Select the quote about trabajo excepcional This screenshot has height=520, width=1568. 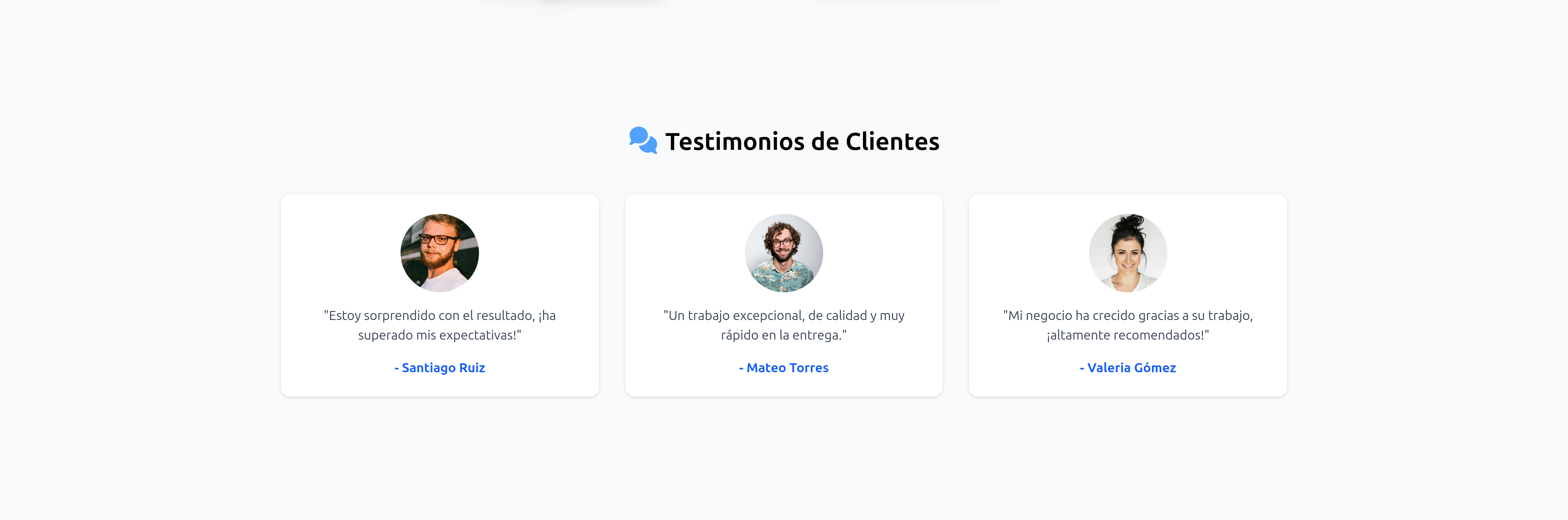pyautogui.click(x=784, y=325)
